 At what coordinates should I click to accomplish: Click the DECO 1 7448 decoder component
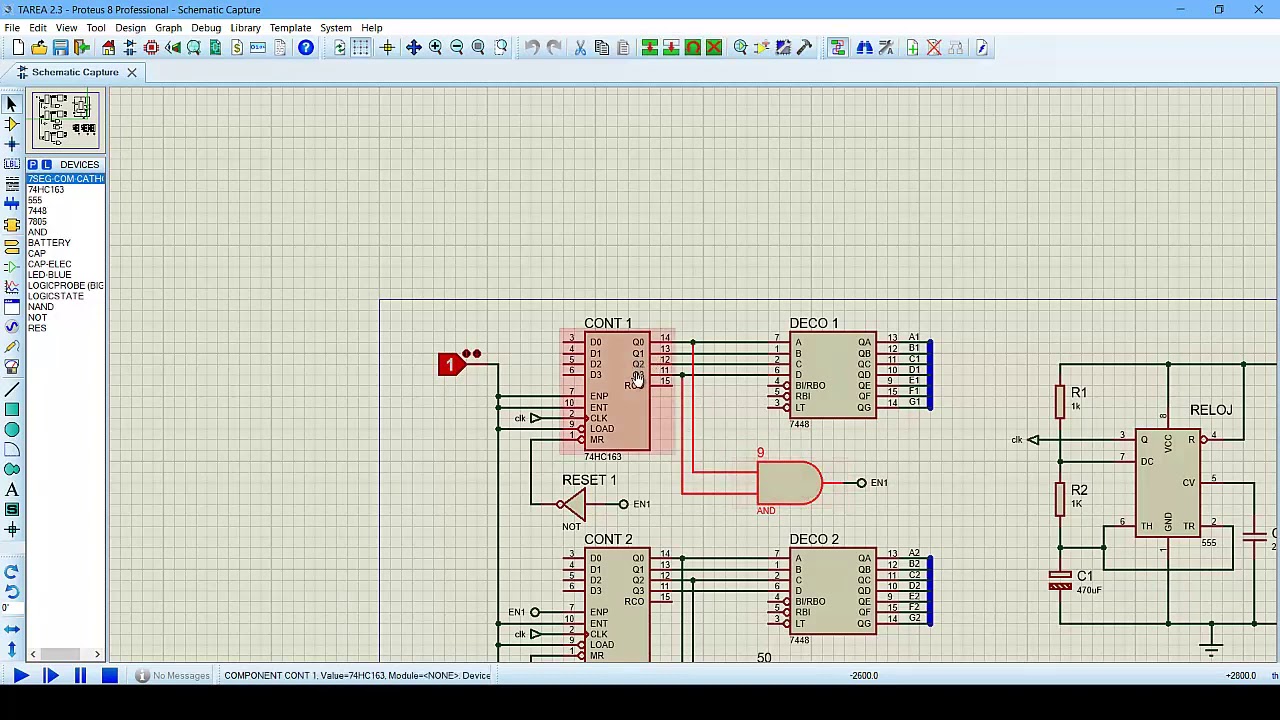832,375
